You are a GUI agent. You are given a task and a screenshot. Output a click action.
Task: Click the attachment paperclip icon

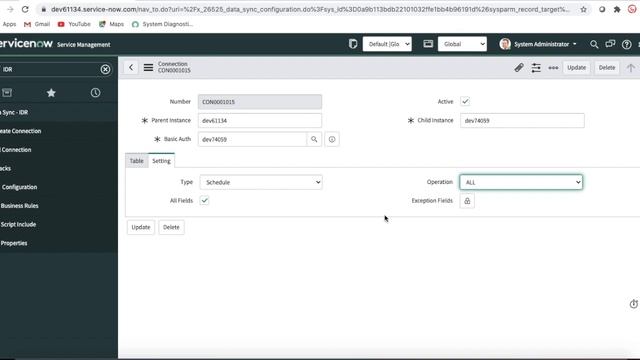pyautogui.click(x=519, y=67)
